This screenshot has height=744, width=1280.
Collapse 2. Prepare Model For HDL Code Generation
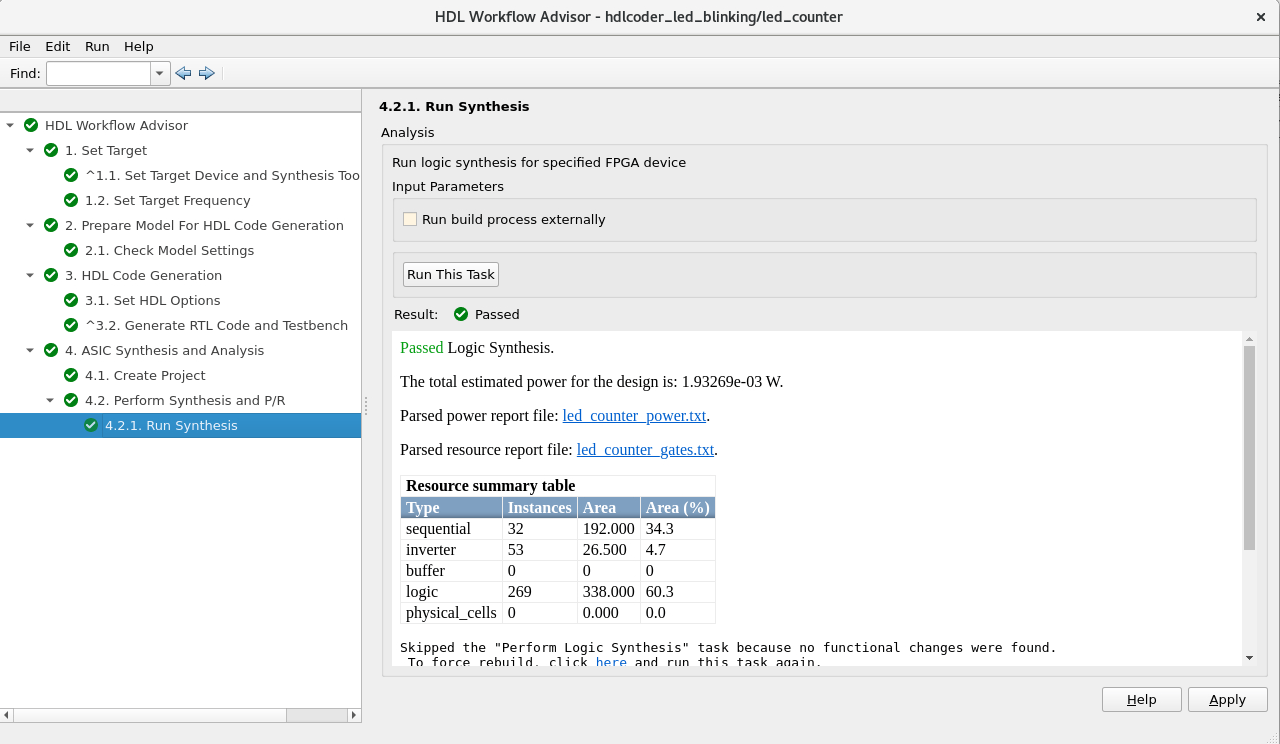[x=30, y=225]
